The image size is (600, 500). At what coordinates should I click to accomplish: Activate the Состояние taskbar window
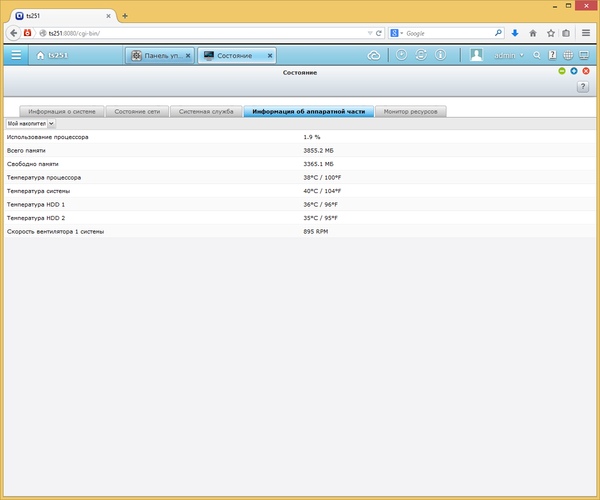point(236,56)
